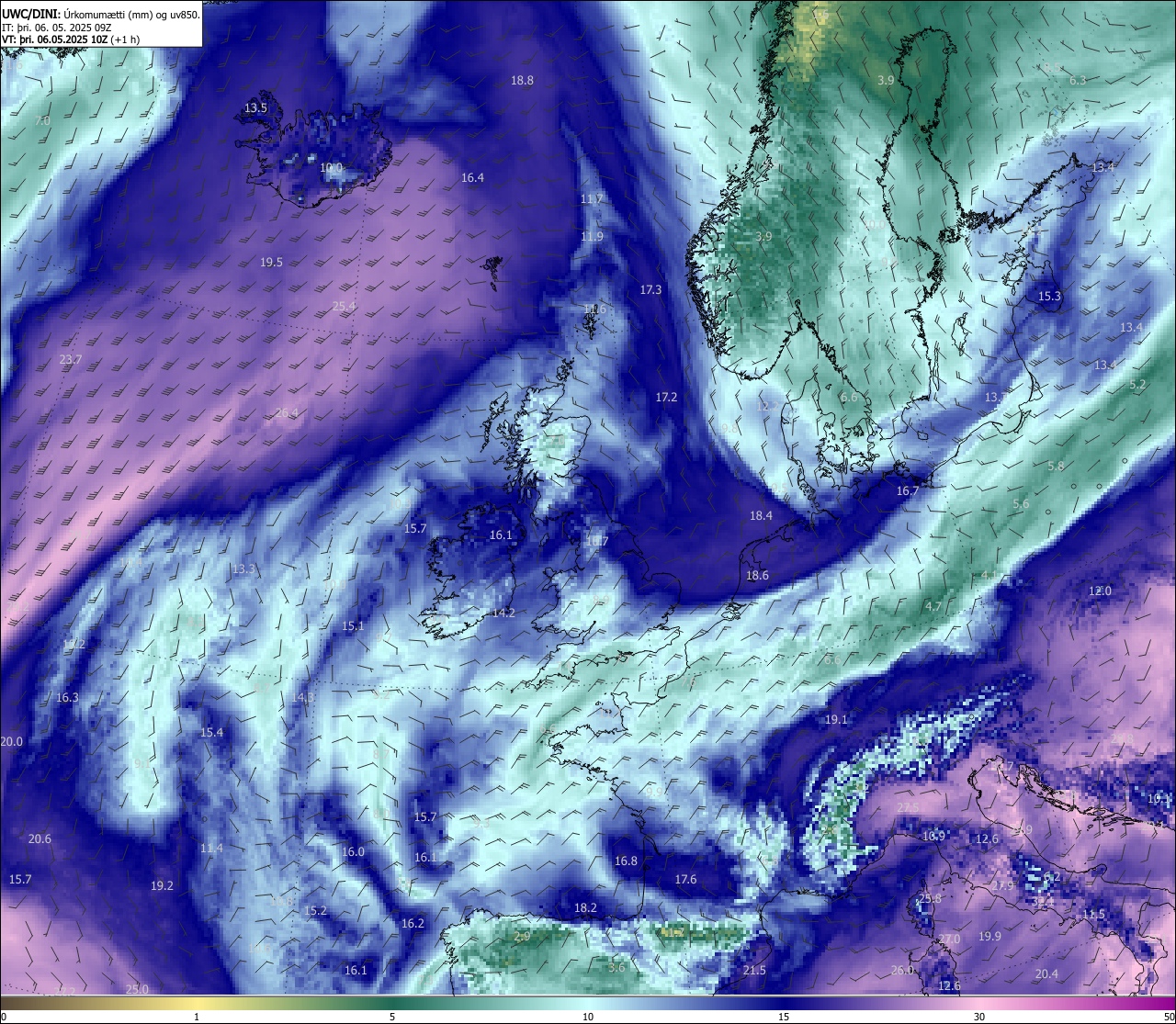Select the 16.0 value west of Biscay
Viewport: 1176px width, 1024px height.
(353, 851)
